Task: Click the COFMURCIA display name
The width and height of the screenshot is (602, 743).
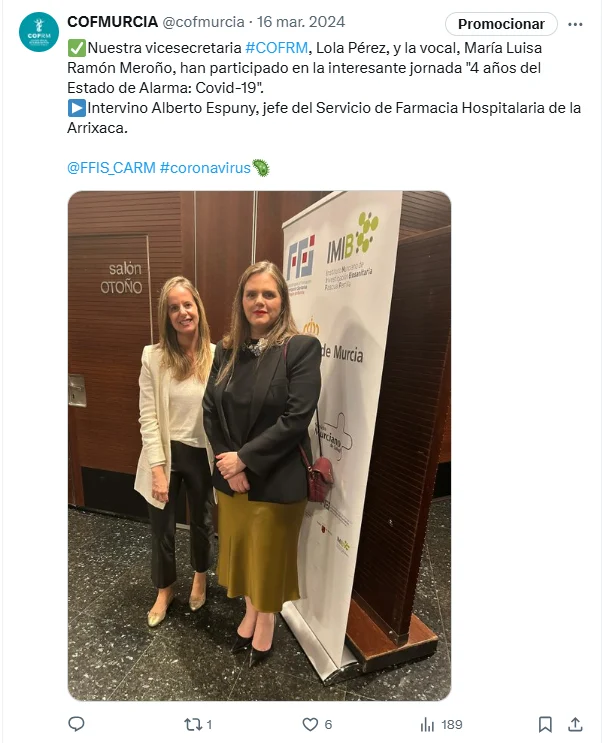Action: coord(112,21)
